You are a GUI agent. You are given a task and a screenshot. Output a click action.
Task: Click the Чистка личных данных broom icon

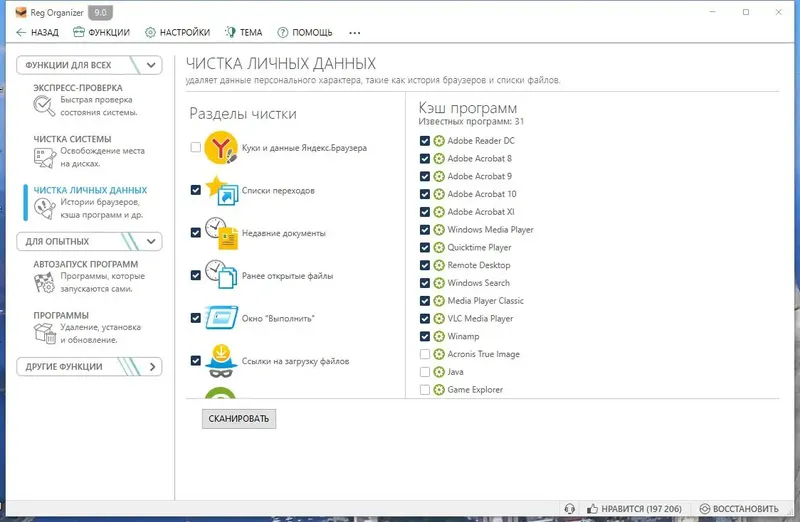(45, 209)
